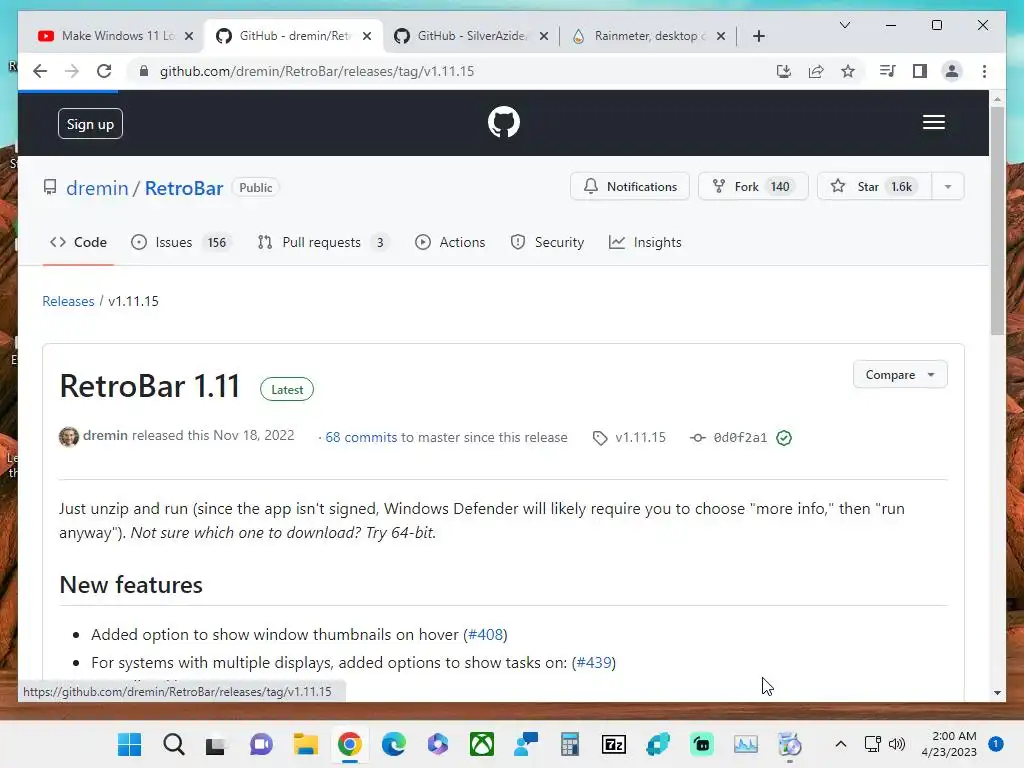Show hidden system tray icons
This screenshot has height=768, width=1024.
click(841, 744)
